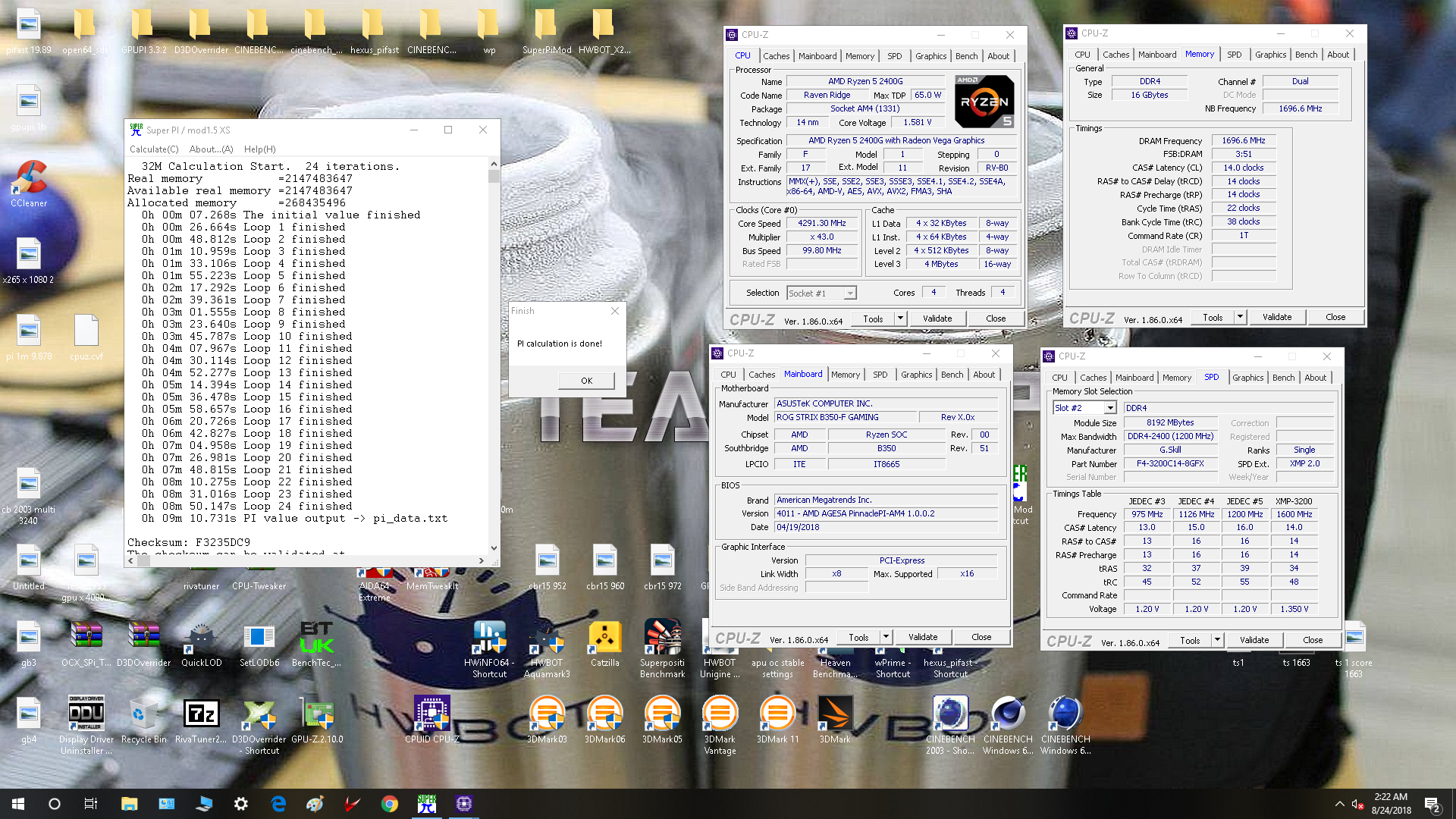This screenshot has width=1456, height=819.
Task: Open the Catzilla desktop icon
Action: (605, 643)
